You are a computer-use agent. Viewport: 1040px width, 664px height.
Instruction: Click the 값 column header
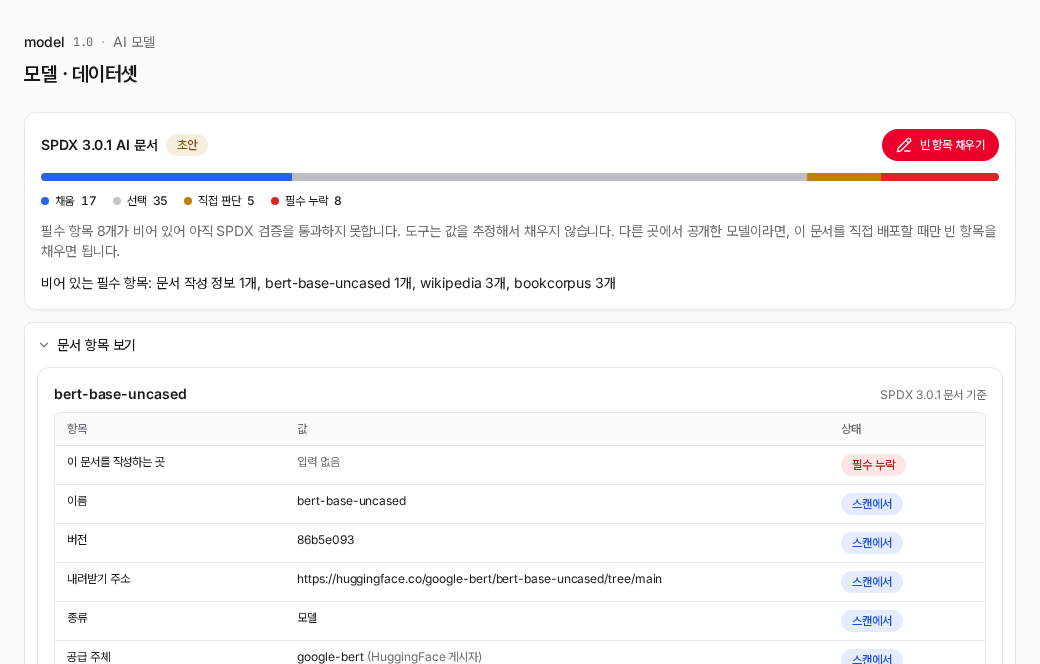click(x=302, y=429)
